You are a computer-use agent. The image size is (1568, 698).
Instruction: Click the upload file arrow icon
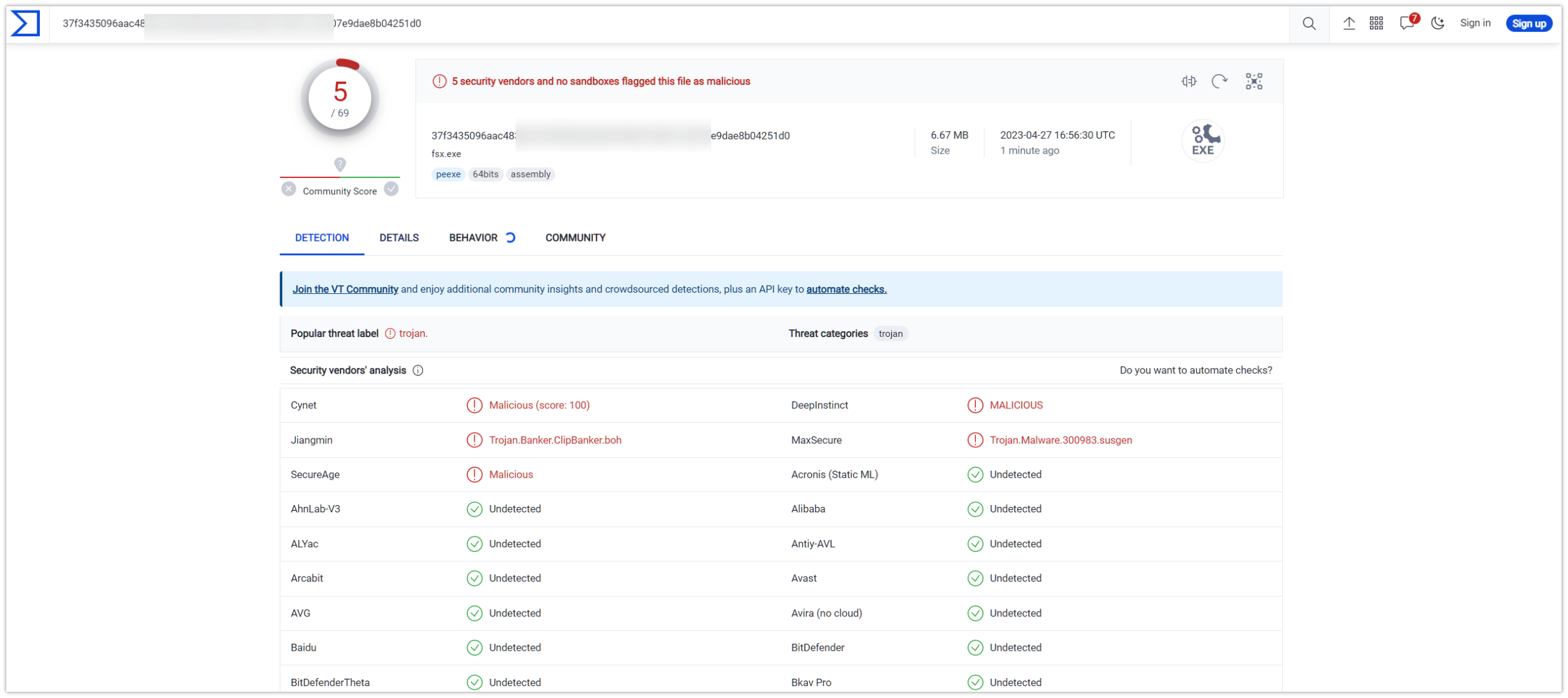[x=1348, y=24]
